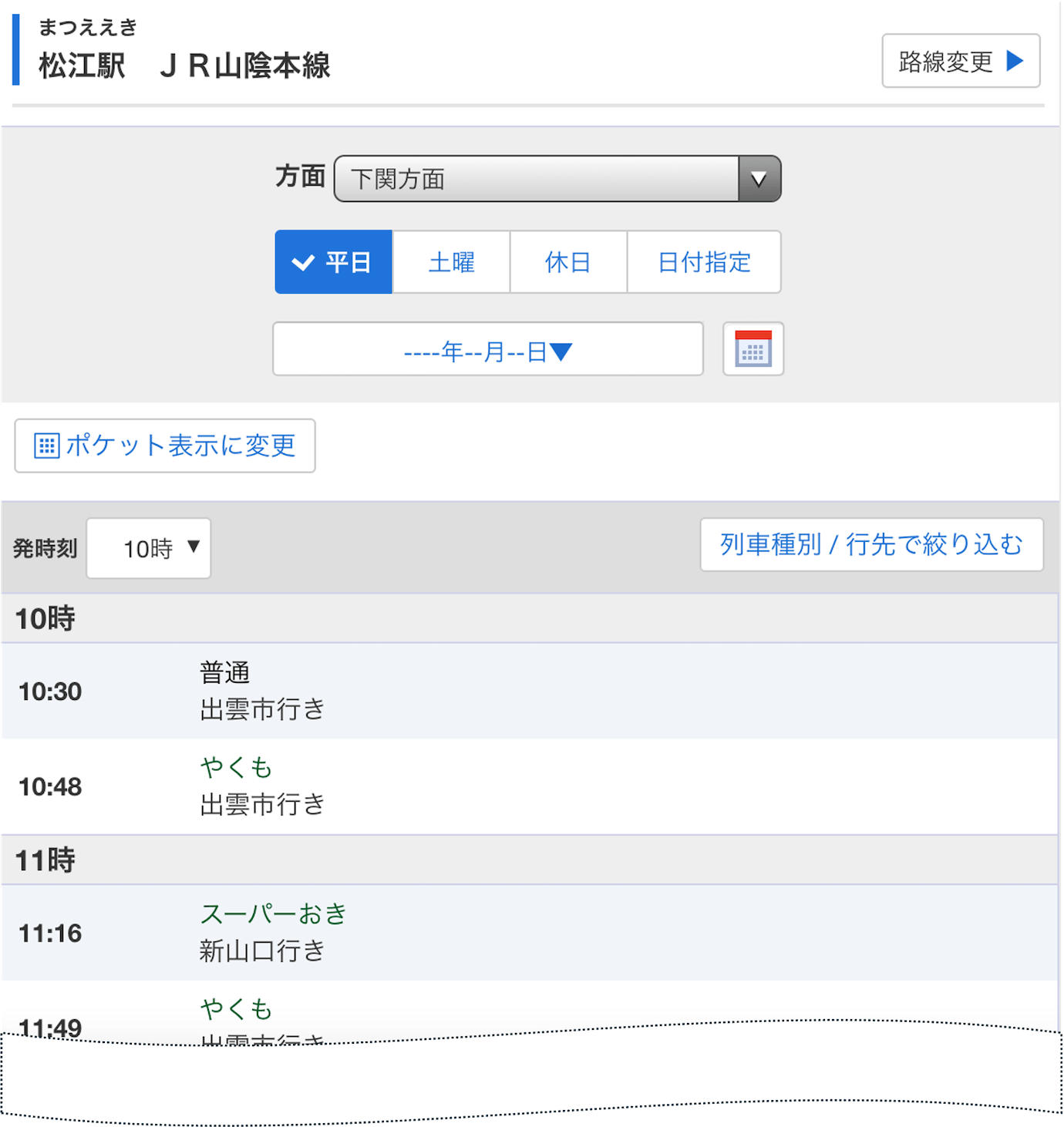Click the triangle icon in departure hour selector

tap(193, 548)
